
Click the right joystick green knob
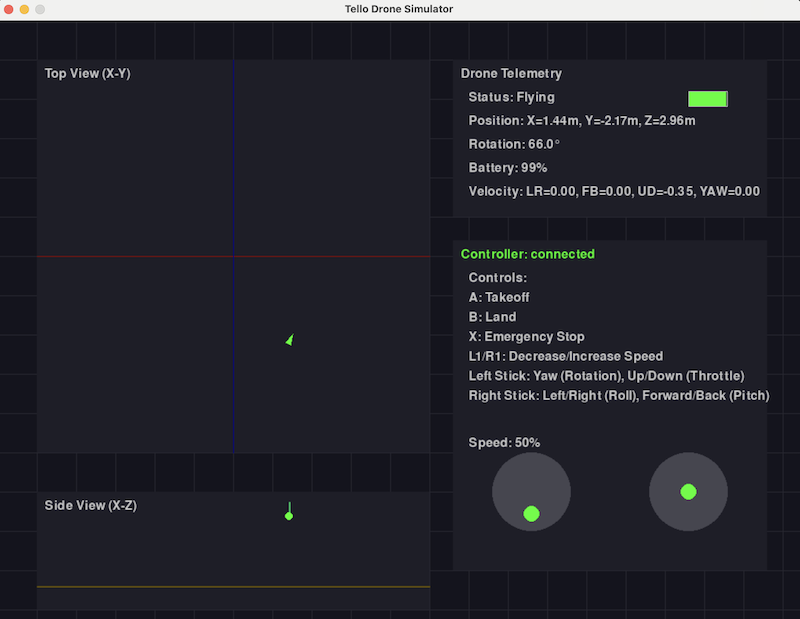coord(688,492)
